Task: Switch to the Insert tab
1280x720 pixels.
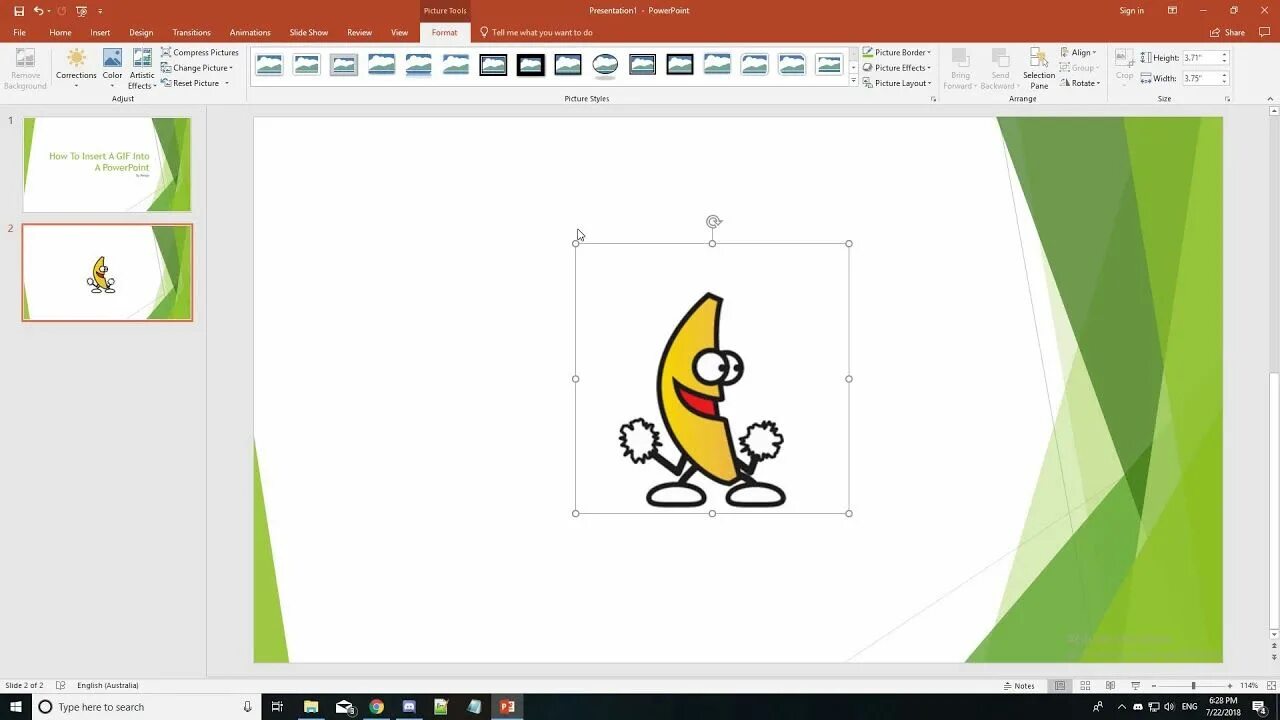Action: 100,32
